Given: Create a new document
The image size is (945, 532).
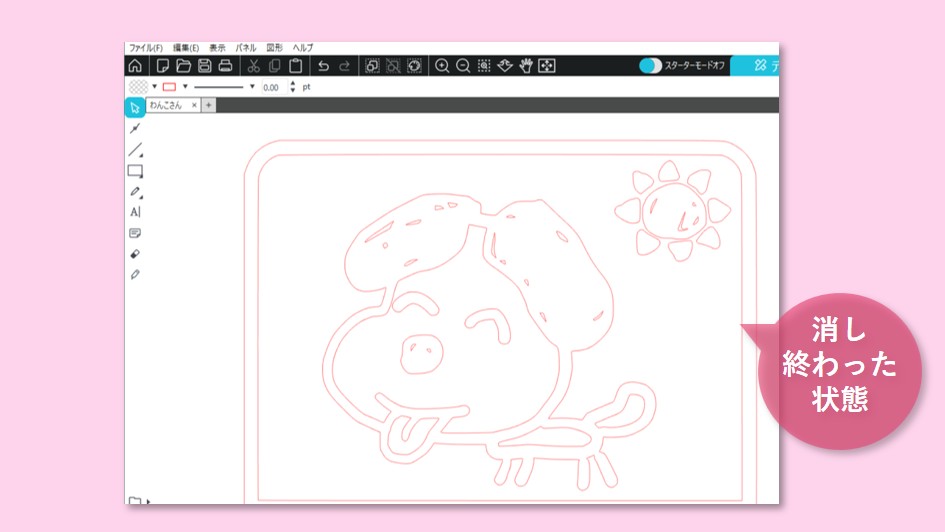Looking at the screenshot, I should click(162, 66).
